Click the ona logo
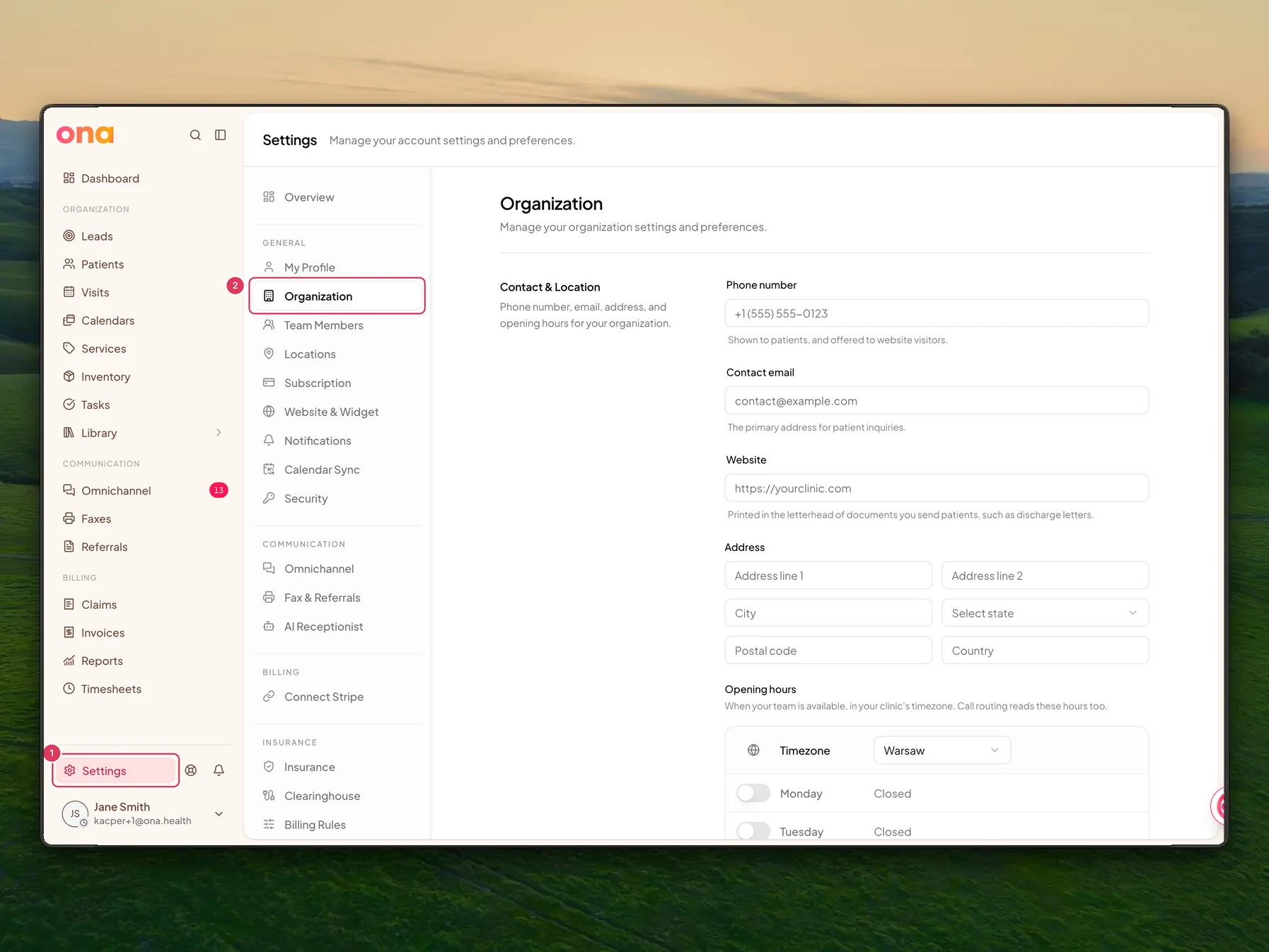 point(85,134)
